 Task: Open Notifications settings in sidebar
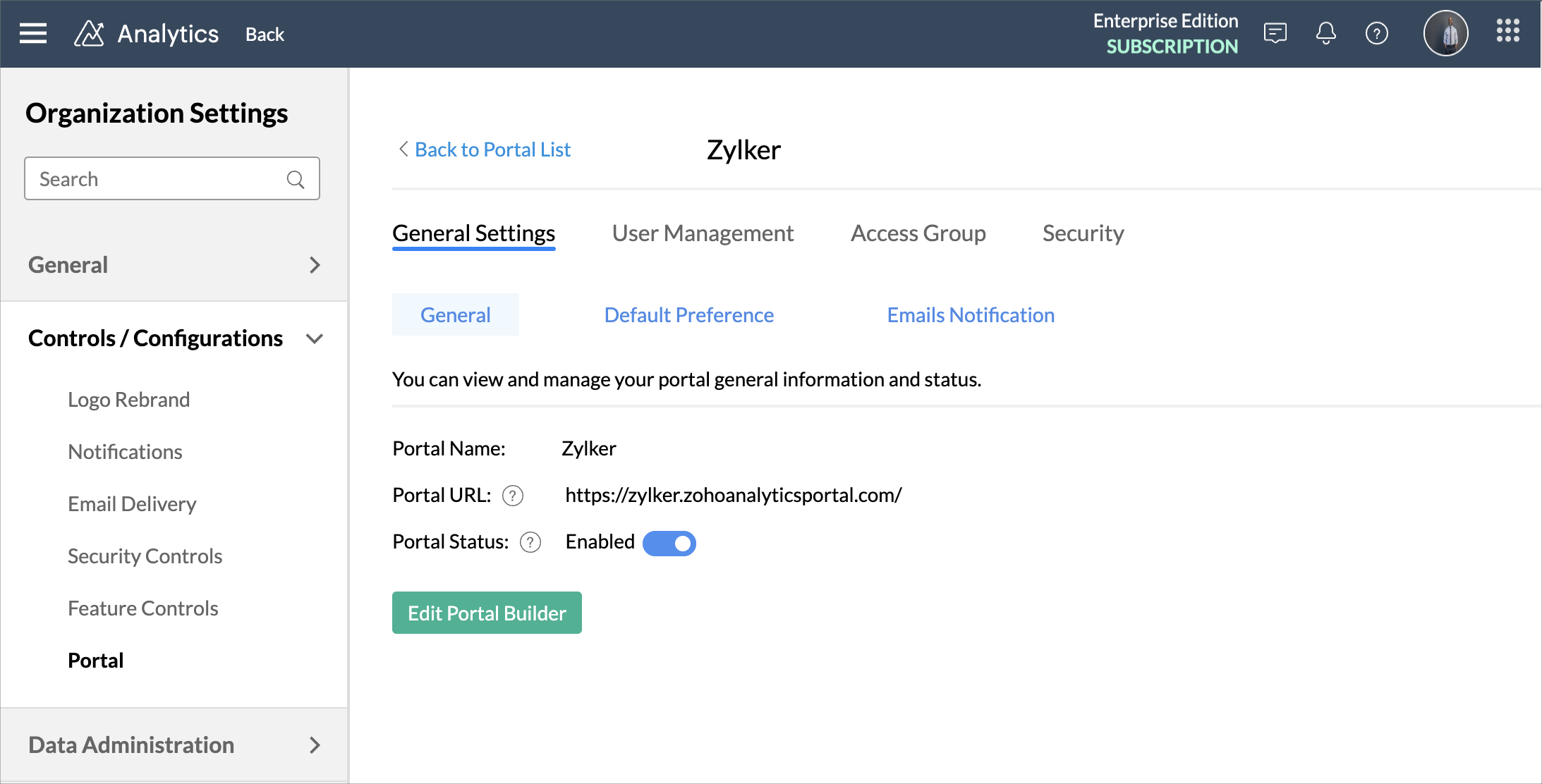125,452
